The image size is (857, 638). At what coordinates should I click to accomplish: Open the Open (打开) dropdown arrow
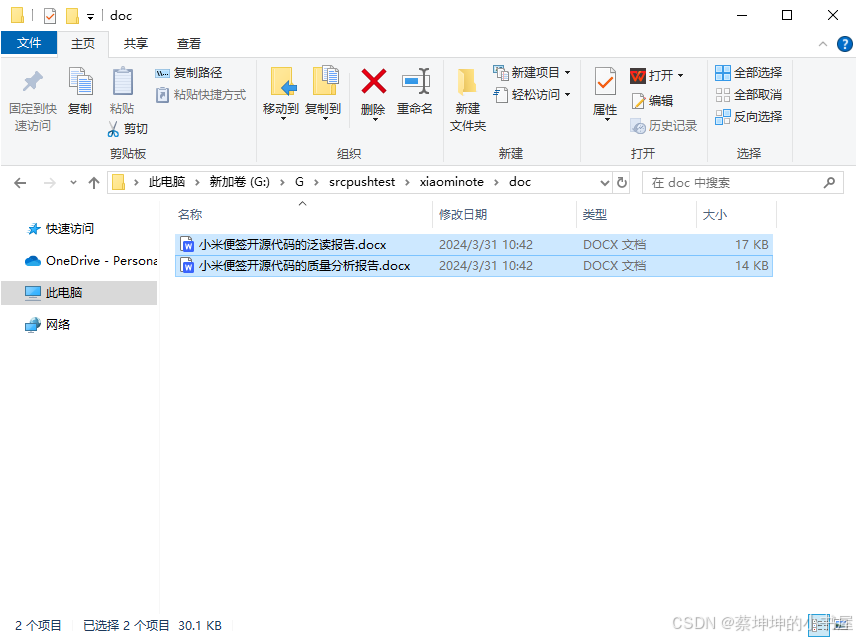680,75
